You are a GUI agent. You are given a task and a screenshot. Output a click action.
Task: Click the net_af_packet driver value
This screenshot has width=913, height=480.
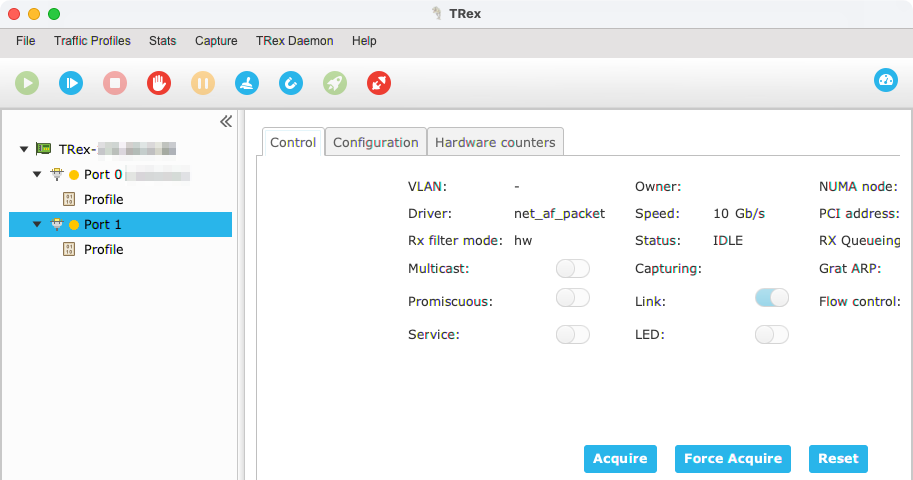pyautogui.click(x=560, y=214)
